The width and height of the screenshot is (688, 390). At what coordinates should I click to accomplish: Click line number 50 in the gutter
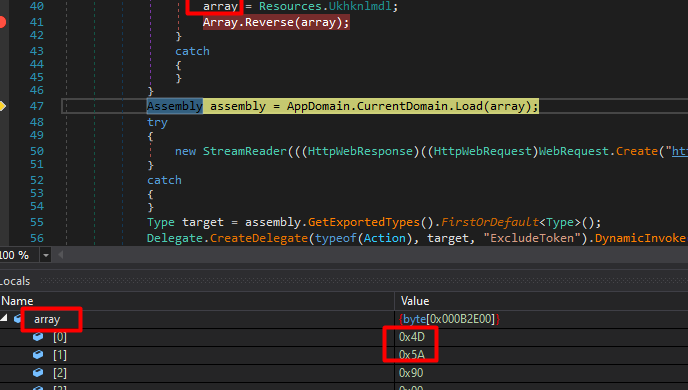[37, 151]
